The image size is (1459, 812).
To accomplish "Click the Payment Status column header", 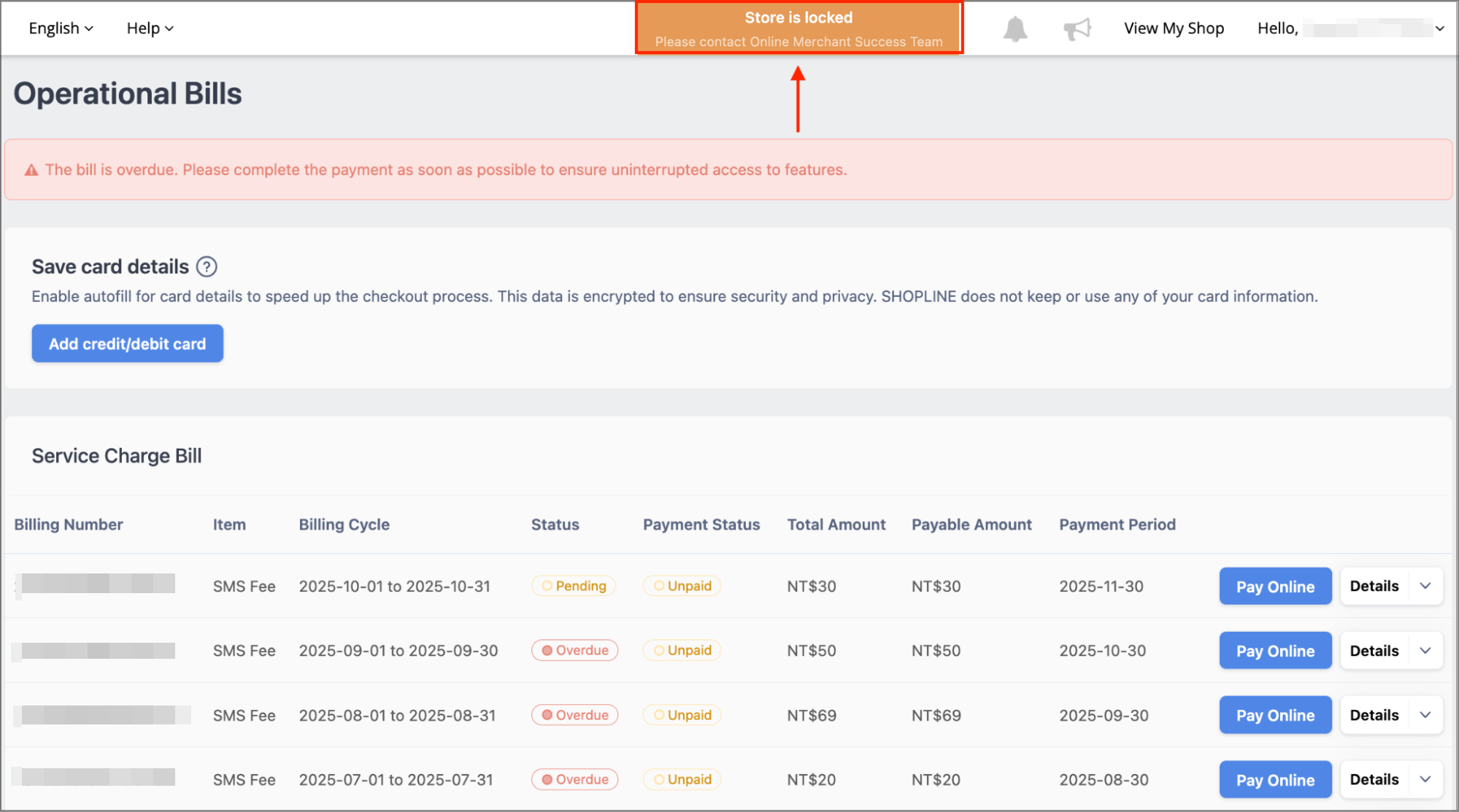I will click(x=701, y=525).
